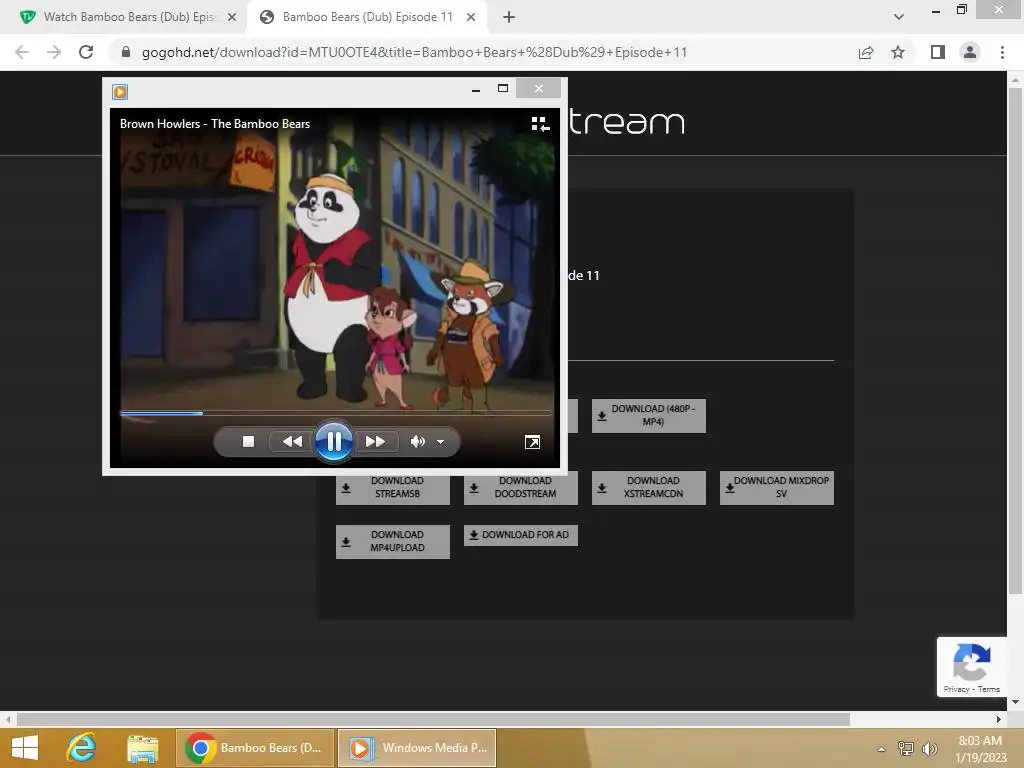View site lock information icon

126,52
